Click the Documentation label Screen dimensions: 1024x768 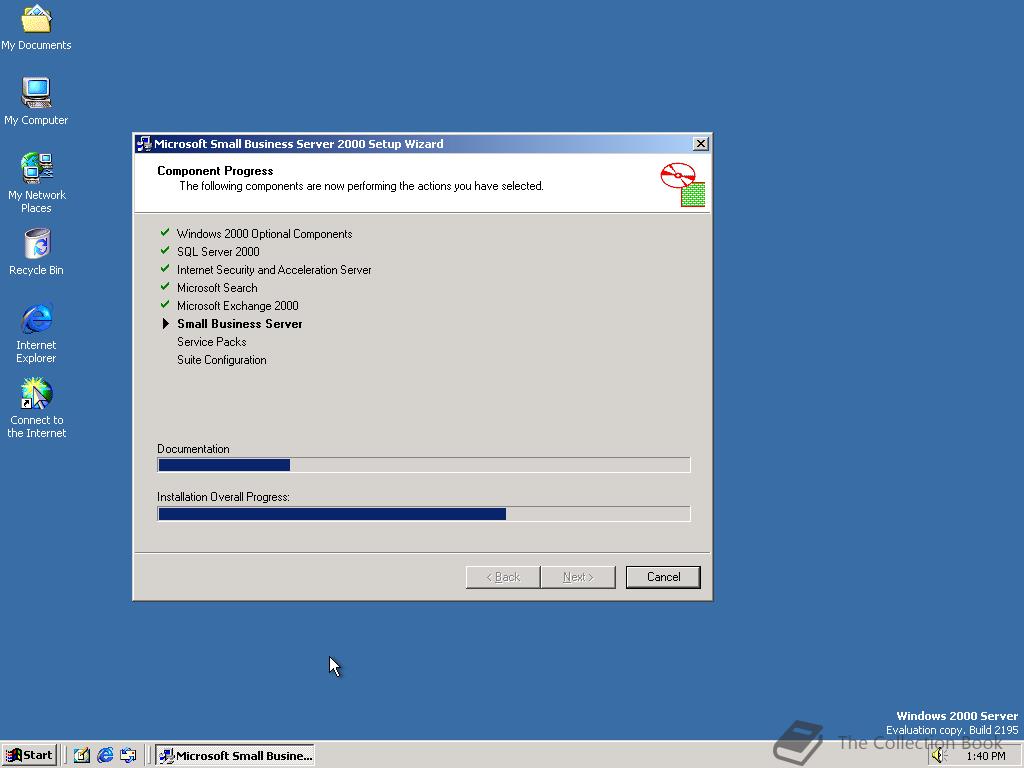tap(193, 449)
